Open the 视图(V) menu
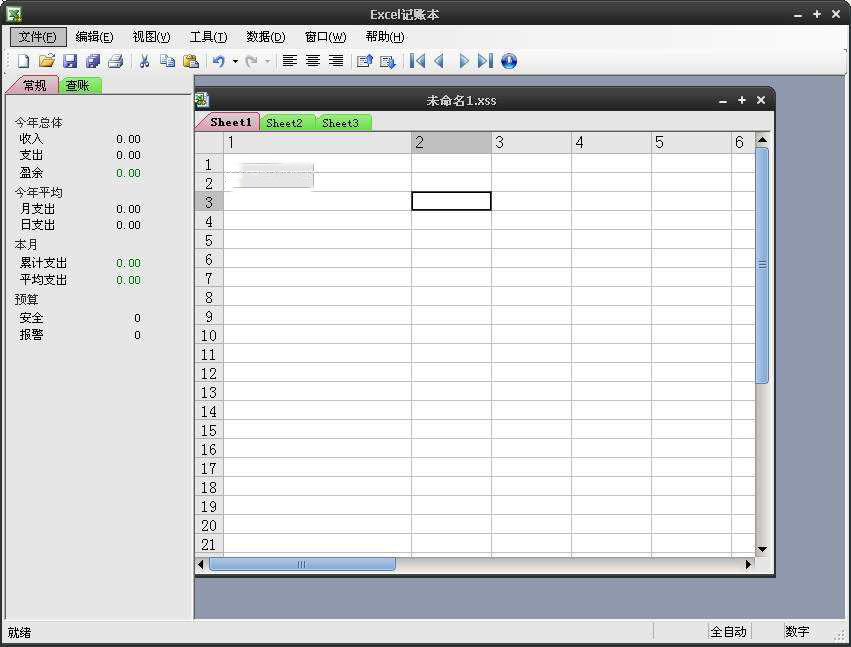The height and width of the screenshot is (647, 851). tap(151, 37)
